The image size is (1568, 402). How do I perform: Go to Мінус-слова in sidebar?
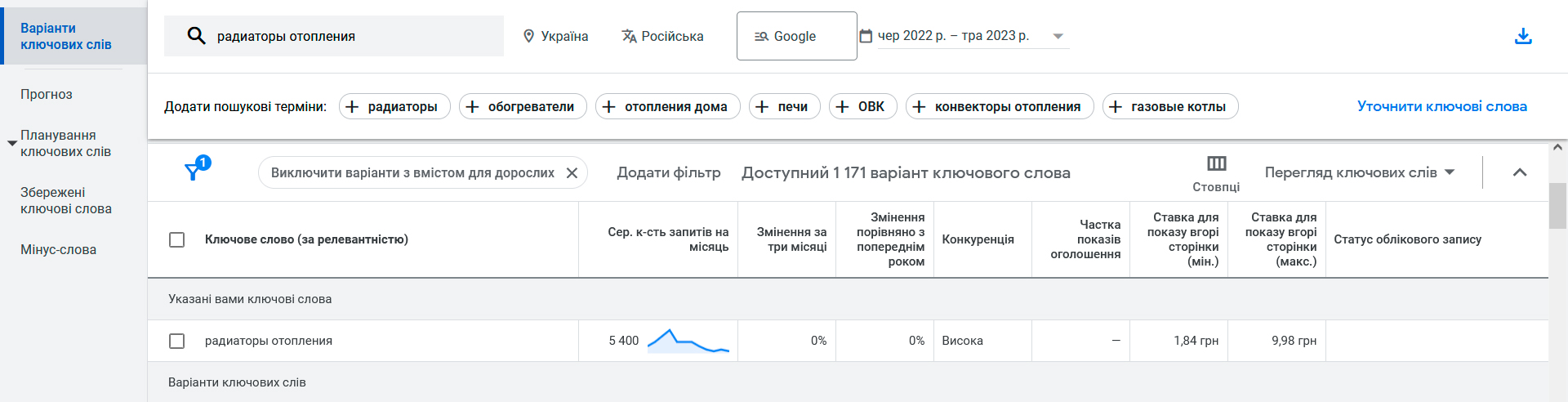click(x=59, y=250)
